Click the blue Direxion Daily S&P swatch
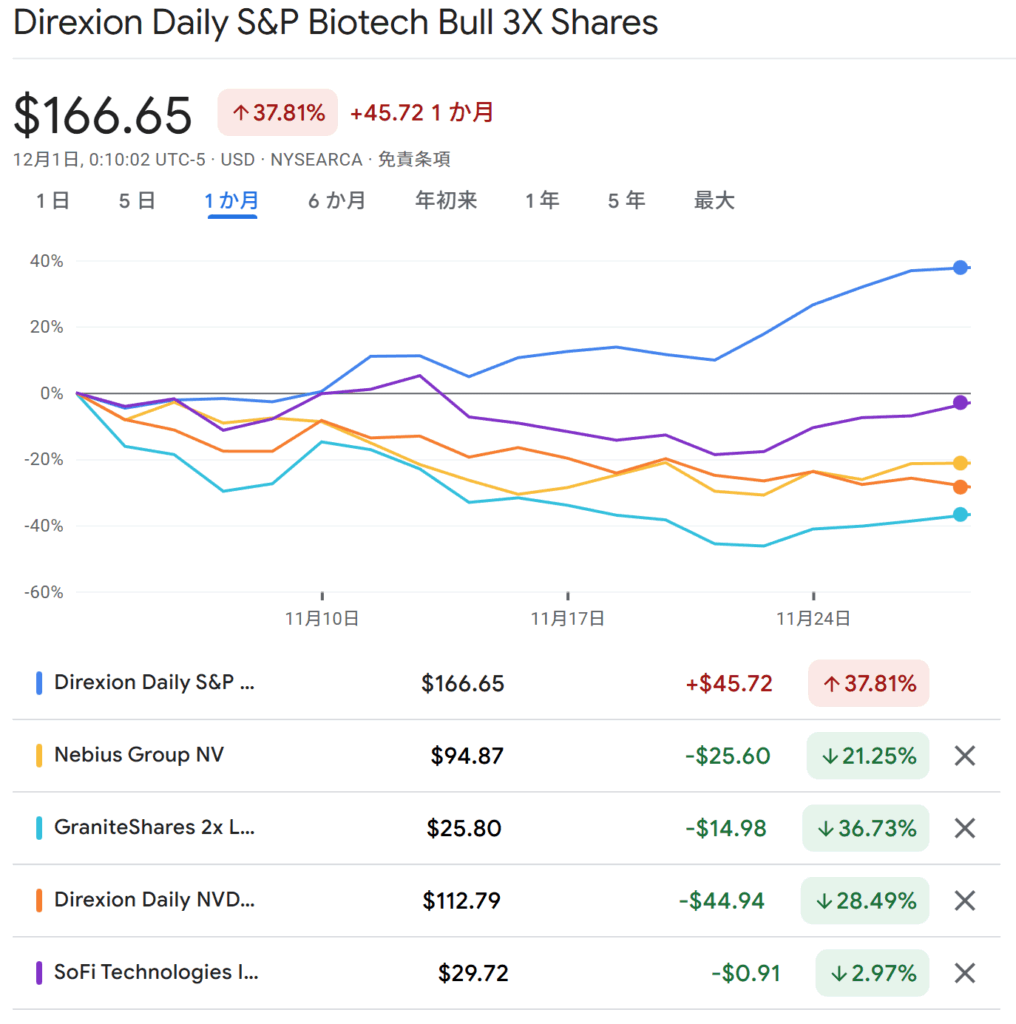 [38, 684]
